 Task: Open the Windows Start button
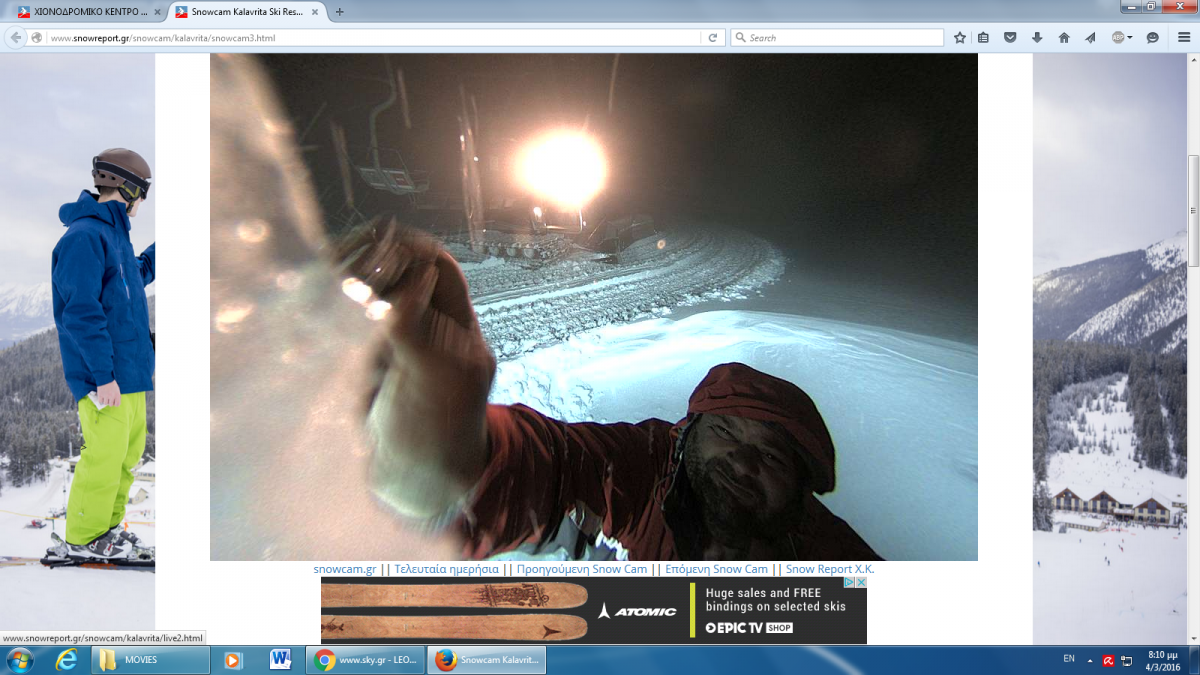click(20, 660)
